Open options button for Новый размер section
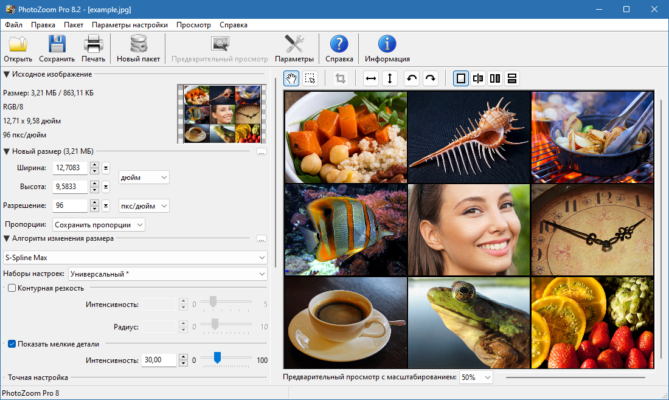The height and width of the screenshot is (400, 669). [261, 152]
